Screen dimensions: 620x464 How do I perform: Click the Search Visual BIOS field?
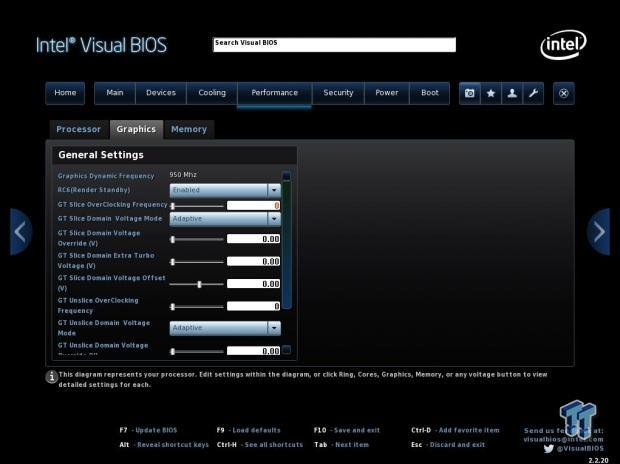(335, 45)
